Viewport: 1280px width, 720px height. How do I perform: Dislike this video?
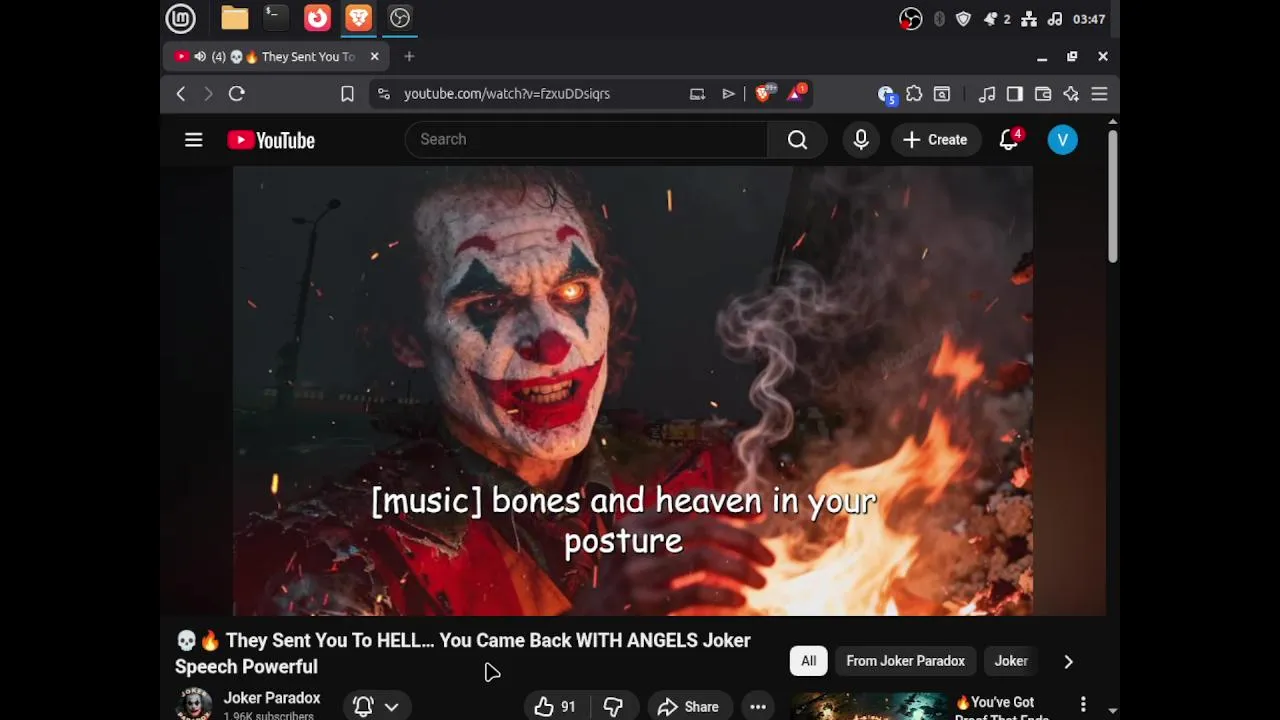(x=613, y=706)
